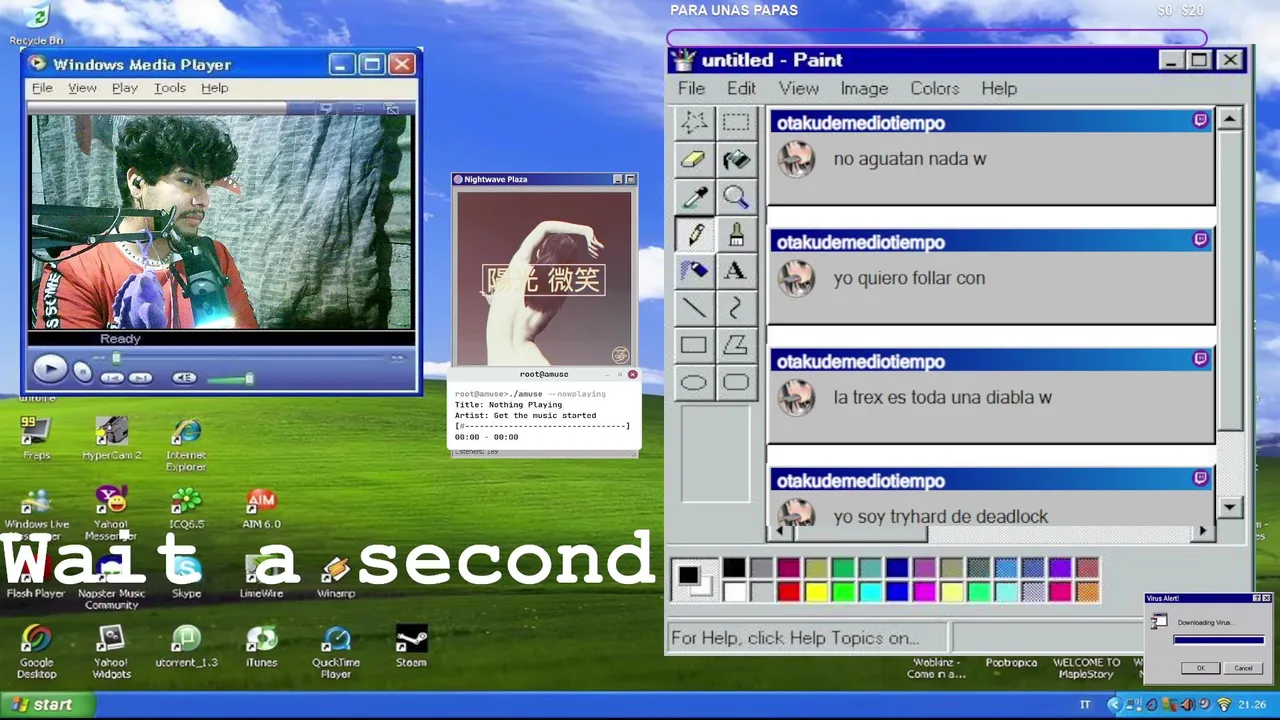Expand hidden system tray icons arrow
This screenshot has width=1280, height=720.
click(1113, 705)
